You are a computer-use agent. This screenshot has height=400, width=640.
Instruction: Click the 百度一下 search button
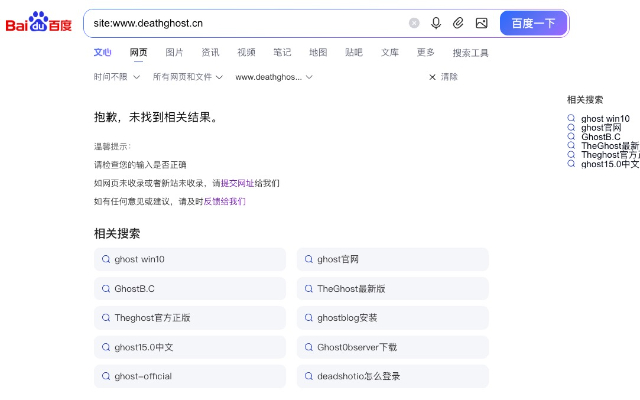coord(533,23)
